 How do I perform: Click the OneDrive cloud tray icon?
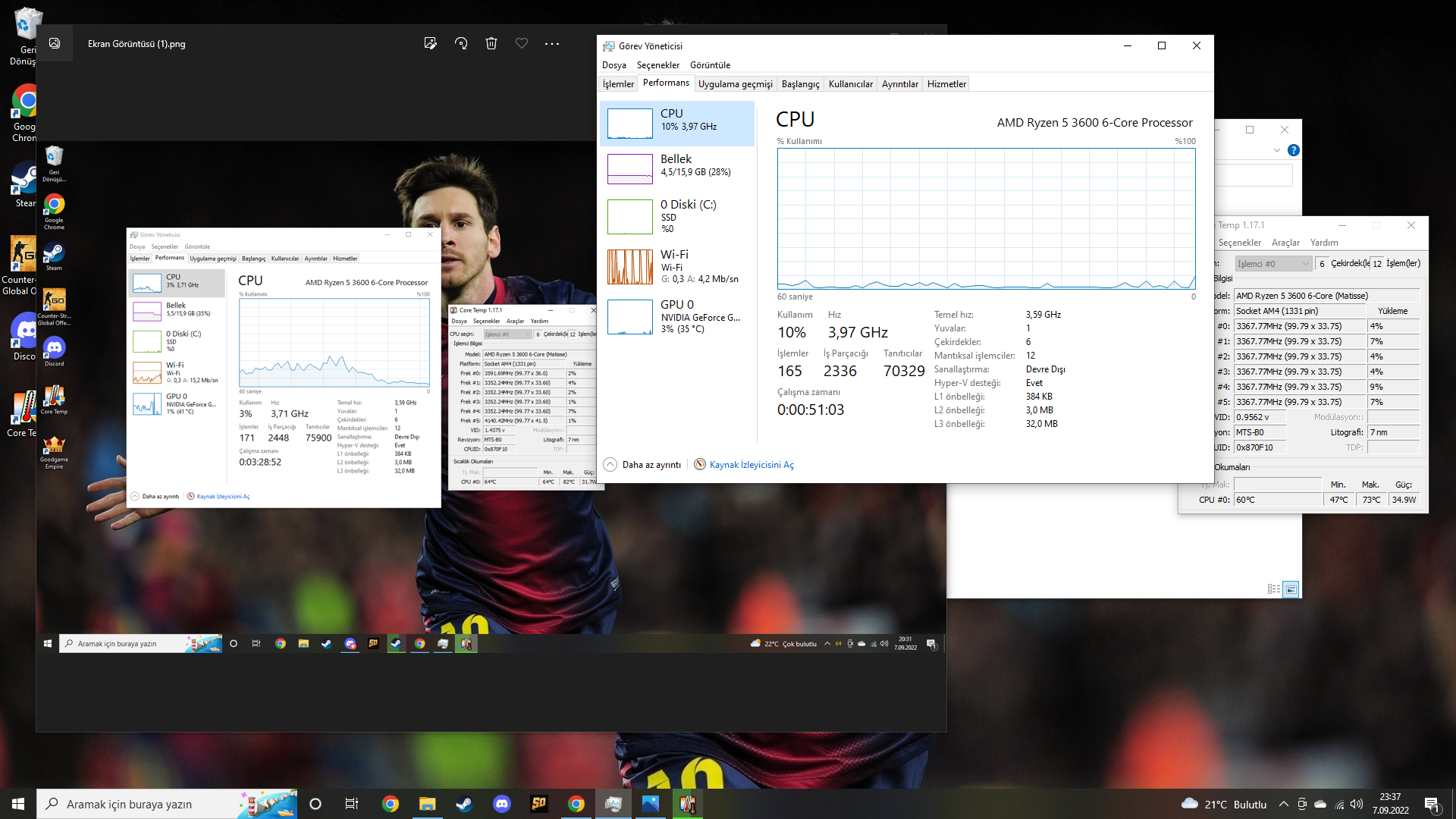[x=1320, y=804]
